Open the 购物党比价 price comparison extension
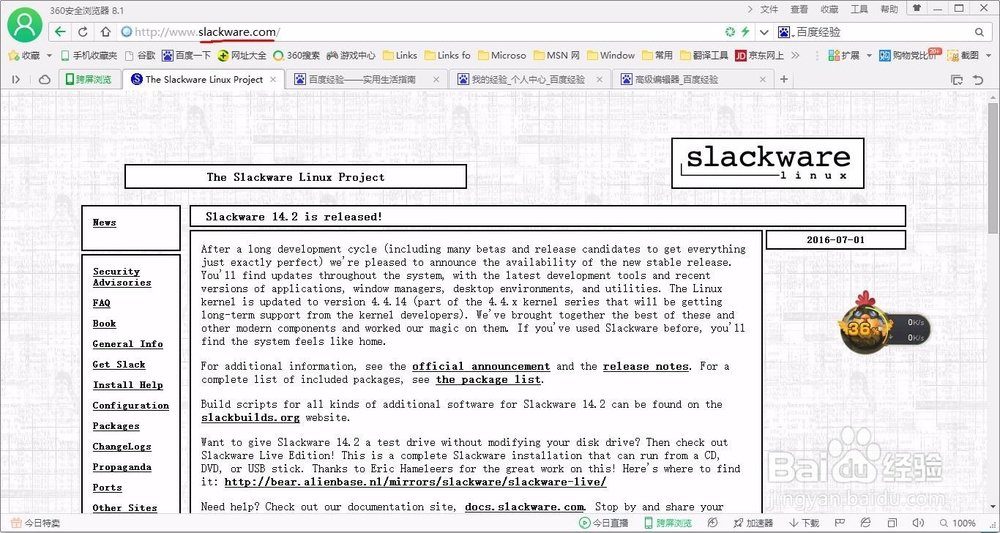This screenshot has height=533, width=1000. coord(911,55)
